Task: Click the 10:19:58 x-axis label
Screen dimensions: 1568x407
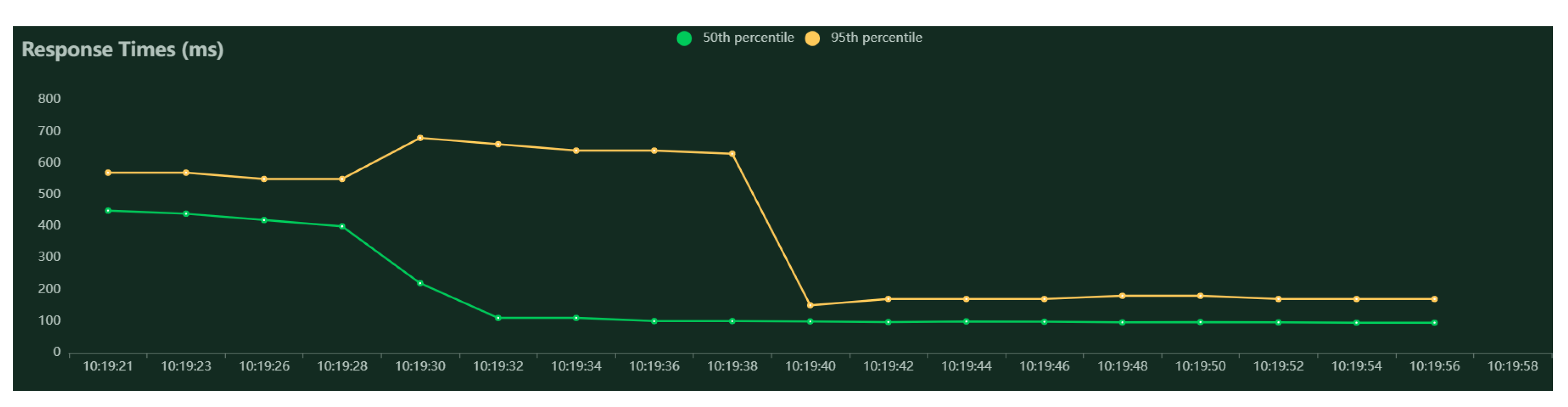Action: (x=1512, y=366)
